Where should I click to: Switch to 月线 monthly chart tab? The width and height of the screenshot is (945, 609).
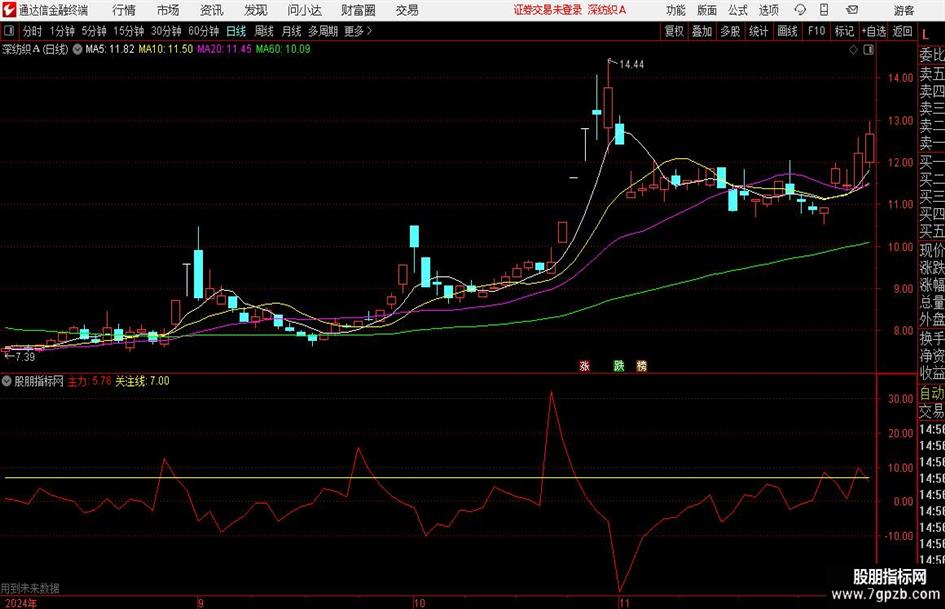pos(292,31)
